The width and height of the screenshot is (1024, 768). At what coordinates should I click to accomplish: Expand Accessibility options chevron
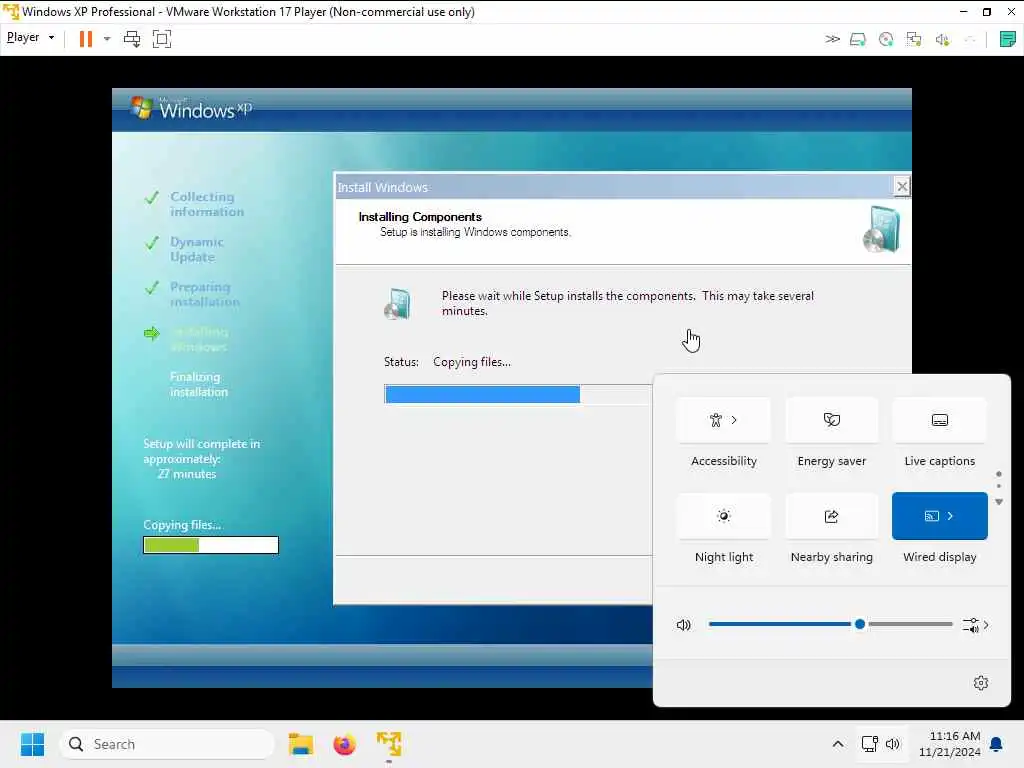pos(734,420)
